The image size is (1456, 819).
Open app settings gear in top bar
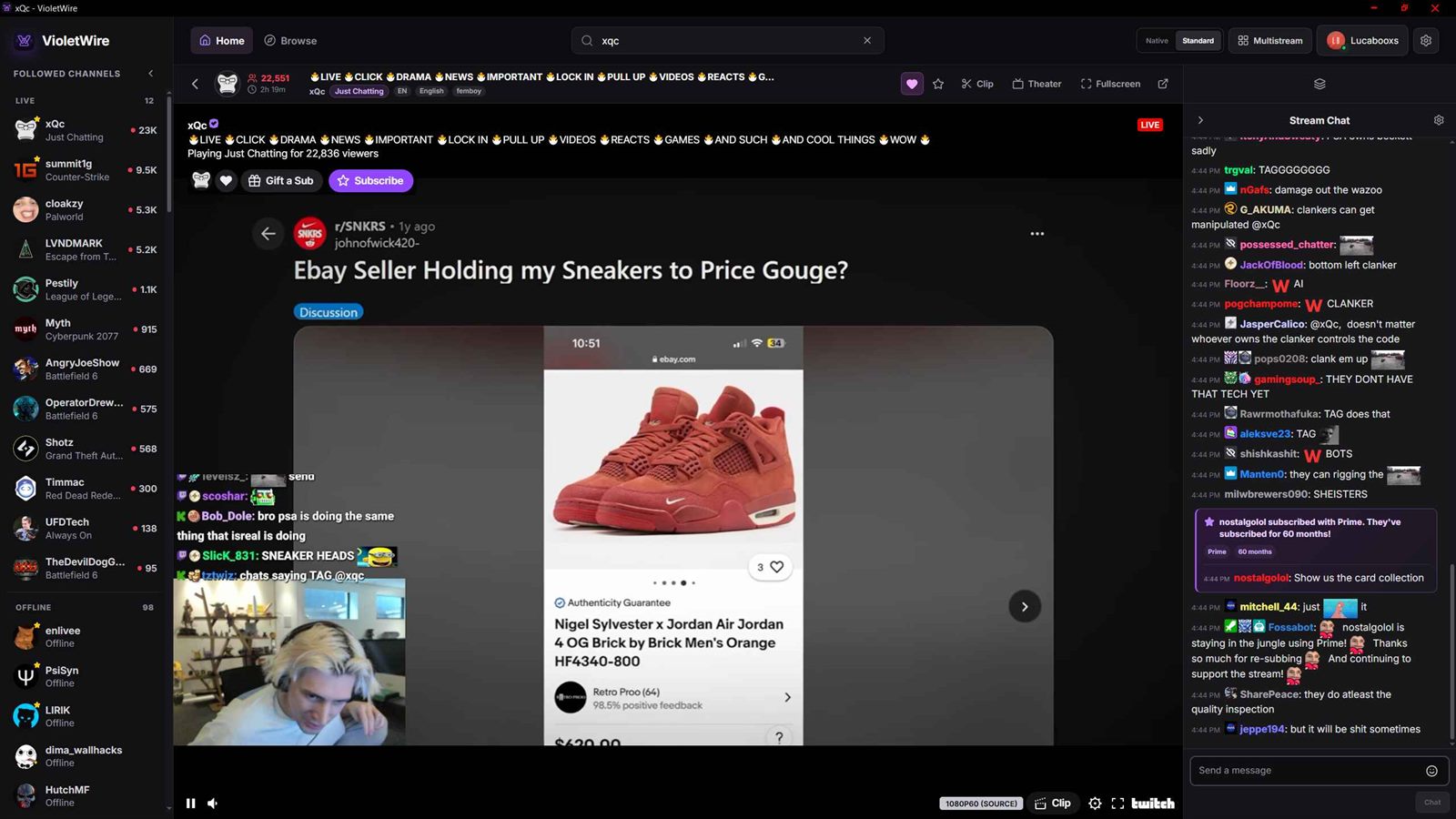[1426, 41]
